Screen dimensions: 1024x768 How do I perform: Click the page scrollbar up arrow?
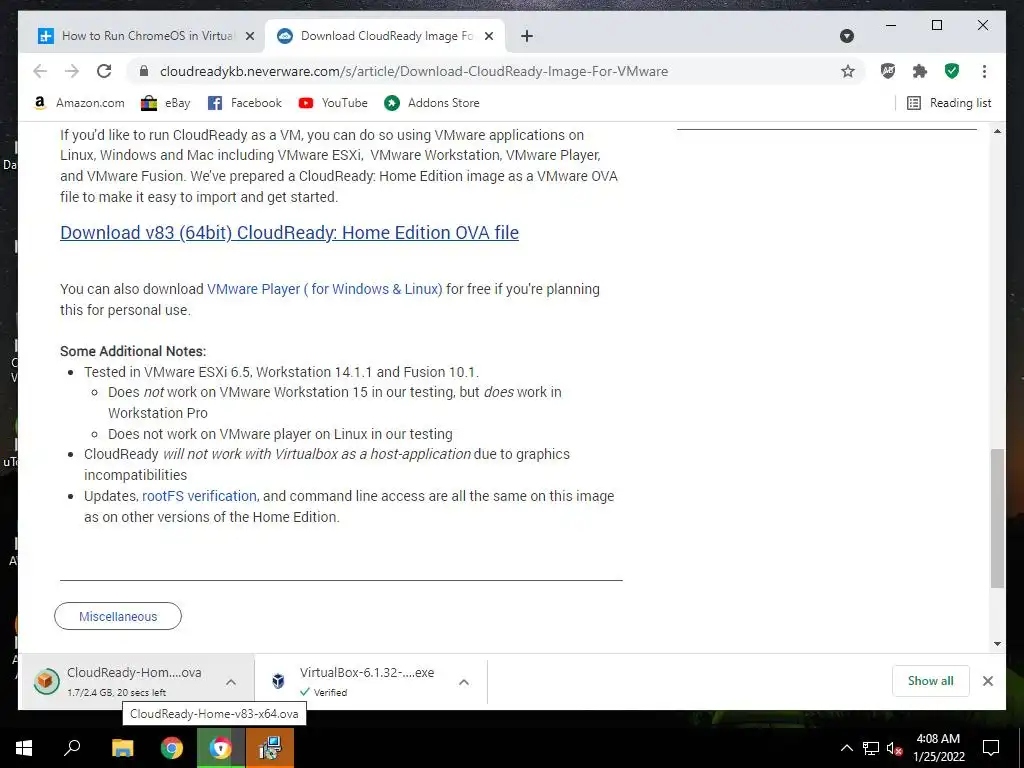pos(997,131)
